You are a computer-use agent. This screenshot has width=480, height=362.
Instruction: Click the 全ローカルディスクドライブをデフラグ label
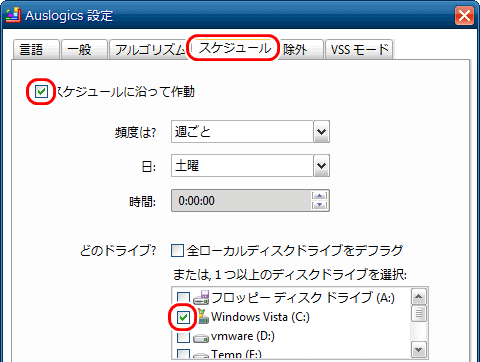295,250
